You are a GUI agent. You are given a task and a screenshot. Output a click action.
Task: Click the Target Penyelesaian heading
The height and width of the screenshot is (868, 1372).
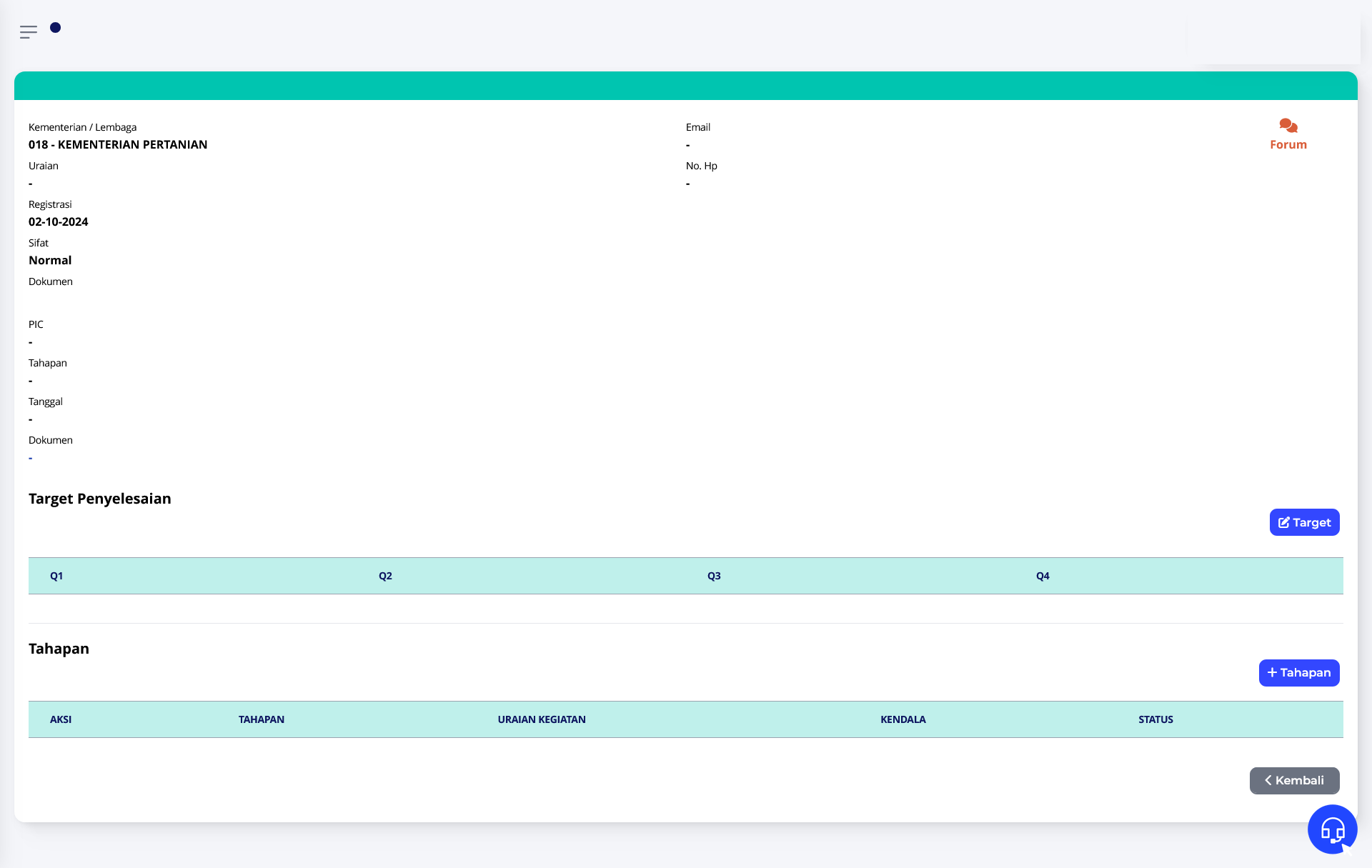click(100, 499)
